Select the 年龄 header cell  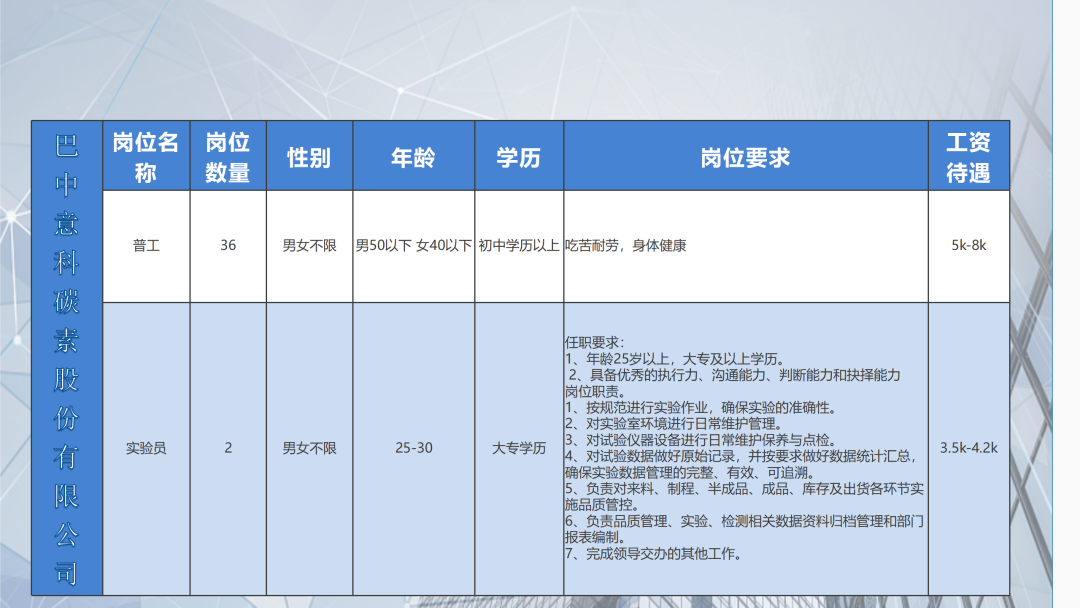pyautogui.click(x=413, y=156)
